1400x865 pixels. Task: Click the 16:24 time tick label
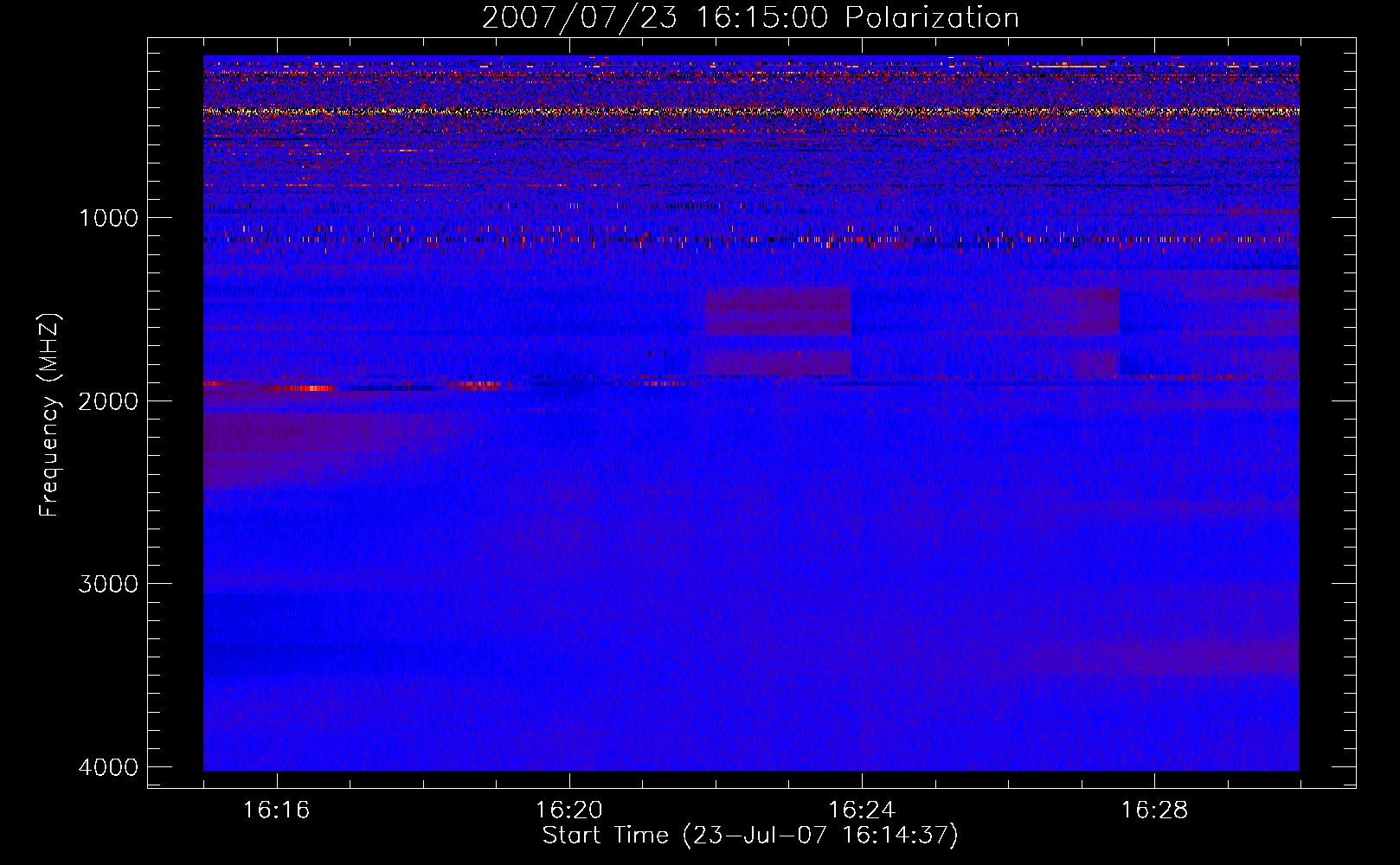(x=862, y=811)
